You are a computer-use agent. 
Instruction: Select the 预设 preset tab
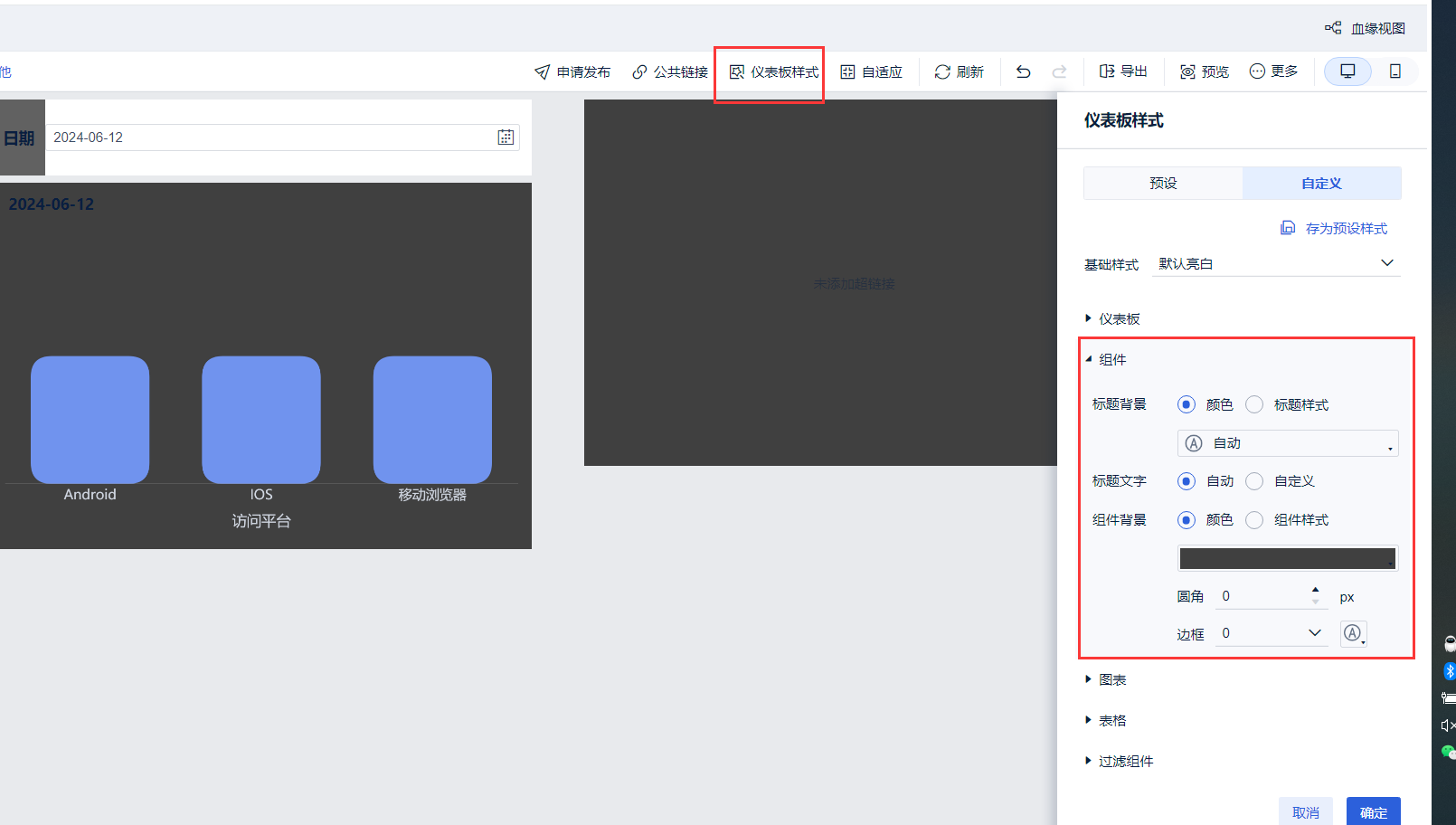coord(1163,183)
